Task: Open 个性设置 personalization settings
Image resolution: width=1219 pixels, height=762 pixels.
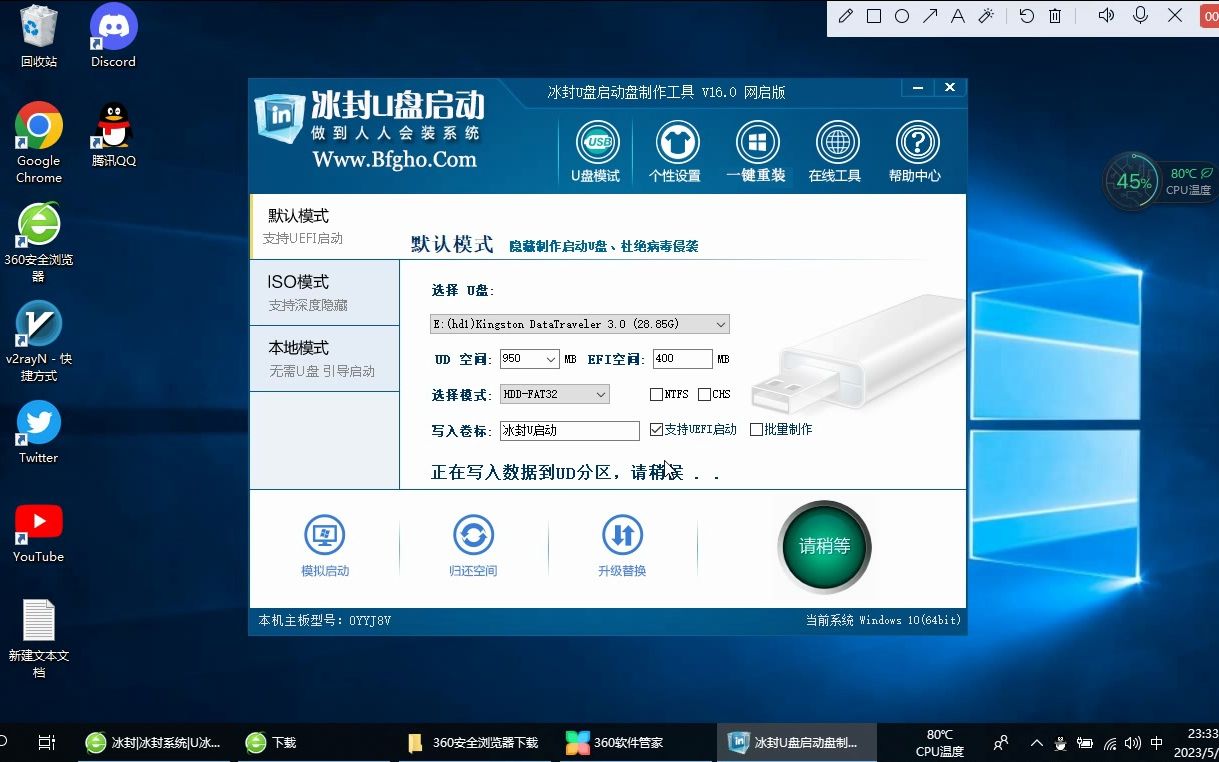Action: tap(676, 148)
